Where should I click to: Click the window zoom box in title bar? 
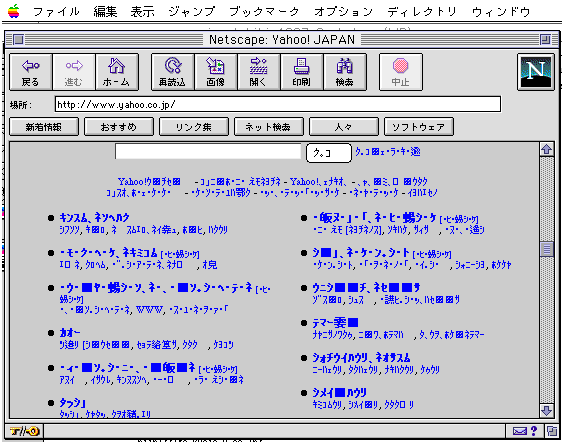[x=546, y=39]
